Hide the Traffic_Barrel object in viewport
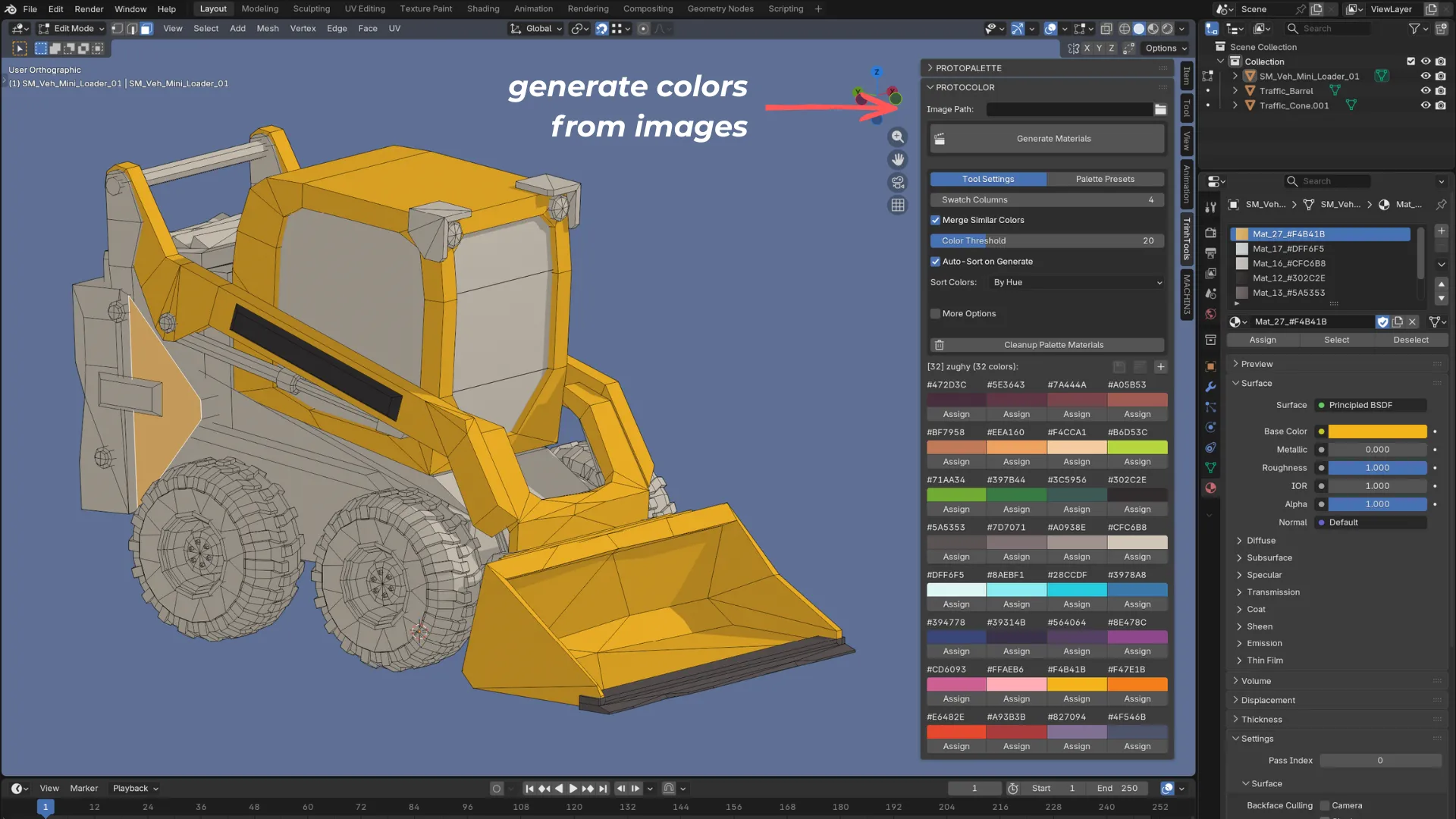The width and height of the screenshot is (1456, 819). pyautogui.click(x=1426, y=91)
